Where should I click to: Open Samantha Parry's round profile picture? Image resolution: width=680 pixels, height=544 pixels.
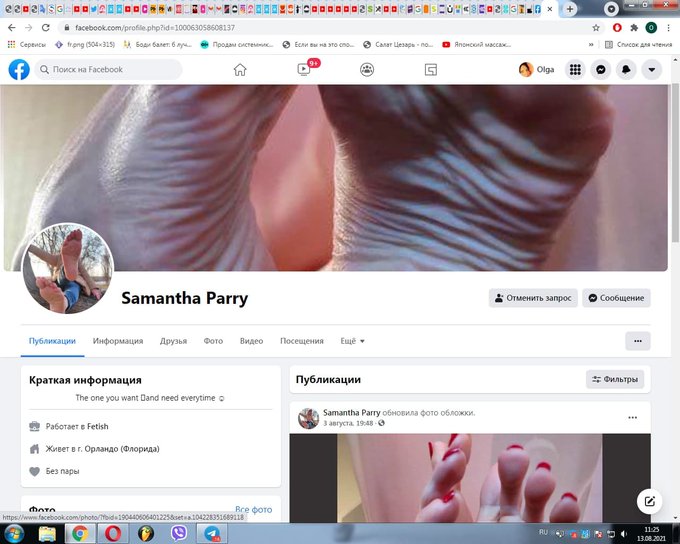68,269
